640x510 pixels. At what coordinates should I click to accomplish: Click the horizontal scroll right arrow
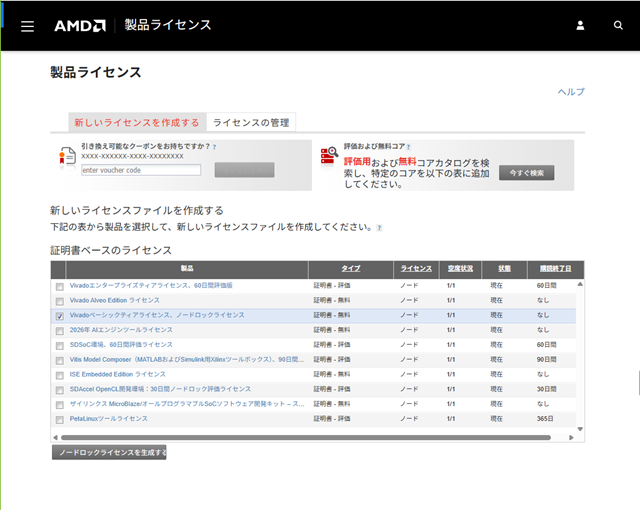[571, 437]
